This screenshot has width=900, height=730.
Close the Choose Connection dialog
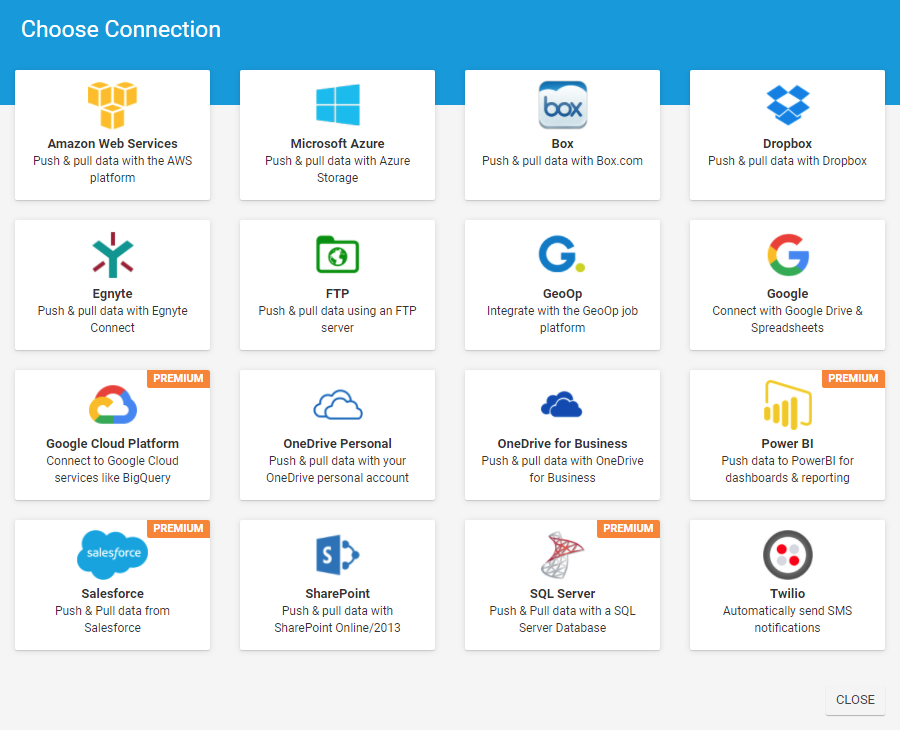tap(855, 700)
